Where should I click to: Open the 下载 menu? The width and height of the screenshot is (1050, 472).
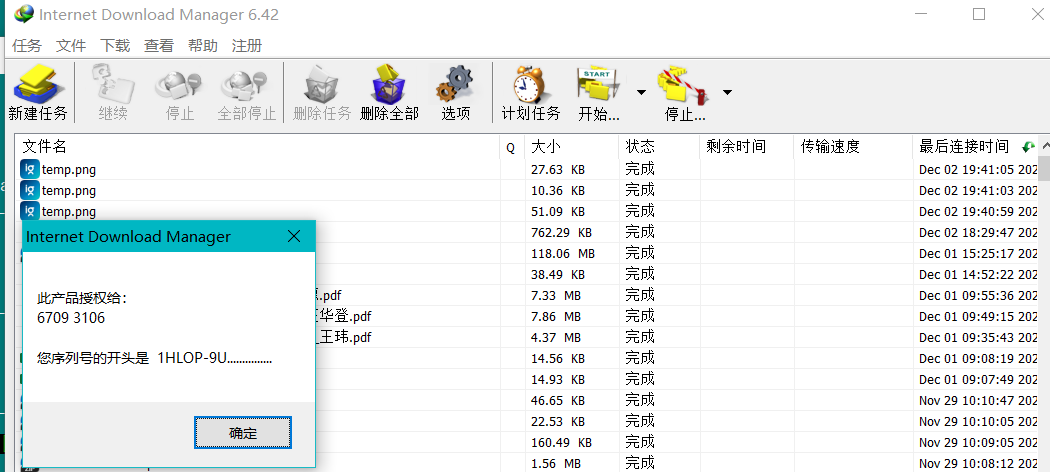click(x=115, y=46)
